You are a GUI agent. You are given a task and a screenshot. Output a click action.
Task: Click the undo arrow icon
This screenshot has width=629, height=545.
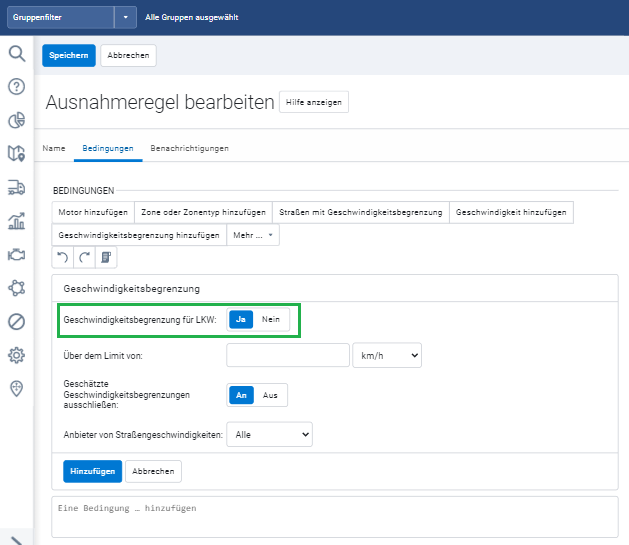click(63, 258)
